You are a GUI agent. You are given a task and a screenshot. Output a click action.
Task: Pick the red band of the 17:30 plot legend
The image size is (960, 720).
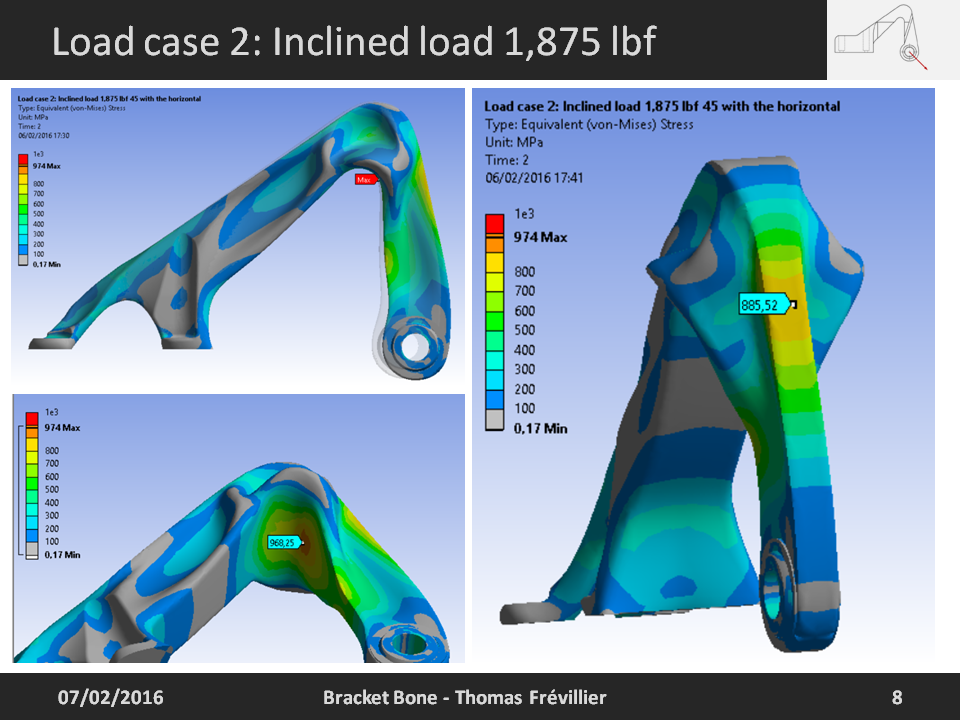pos(23,159)
